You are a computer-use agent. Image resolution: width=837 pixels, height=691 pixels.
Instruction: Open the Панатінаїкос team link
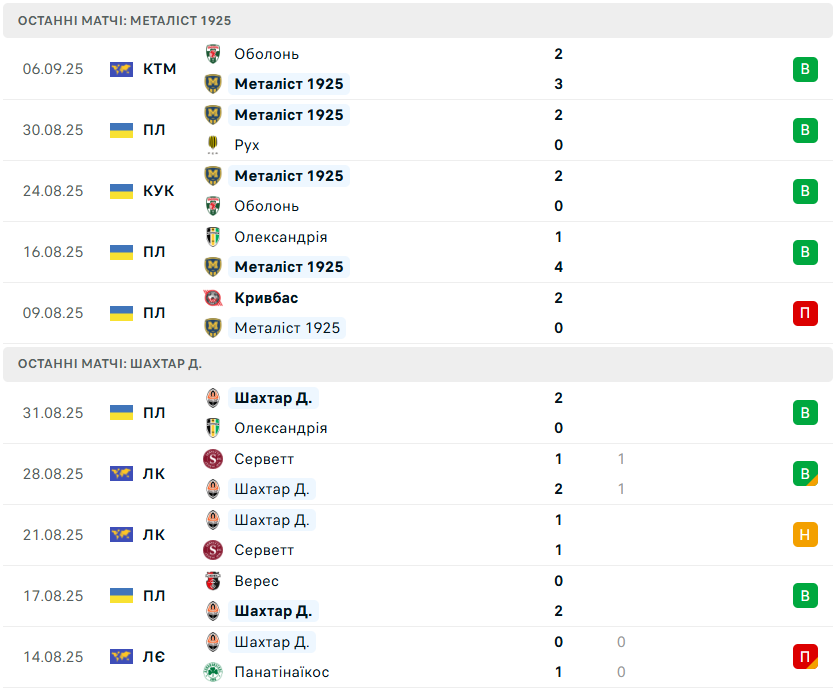coord(282,672)
